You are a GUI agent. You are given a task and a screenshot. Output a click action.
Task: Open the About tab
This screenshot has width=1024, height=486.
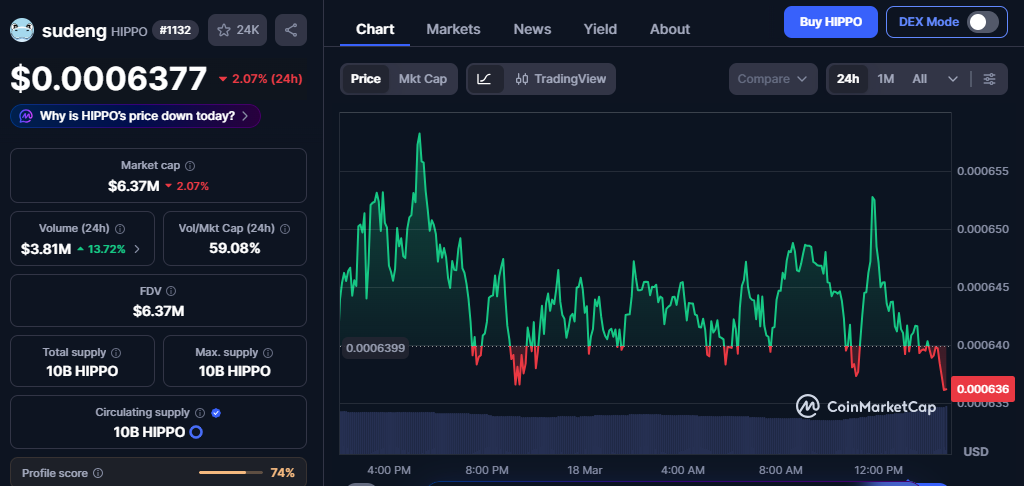(x=670, y=29)
